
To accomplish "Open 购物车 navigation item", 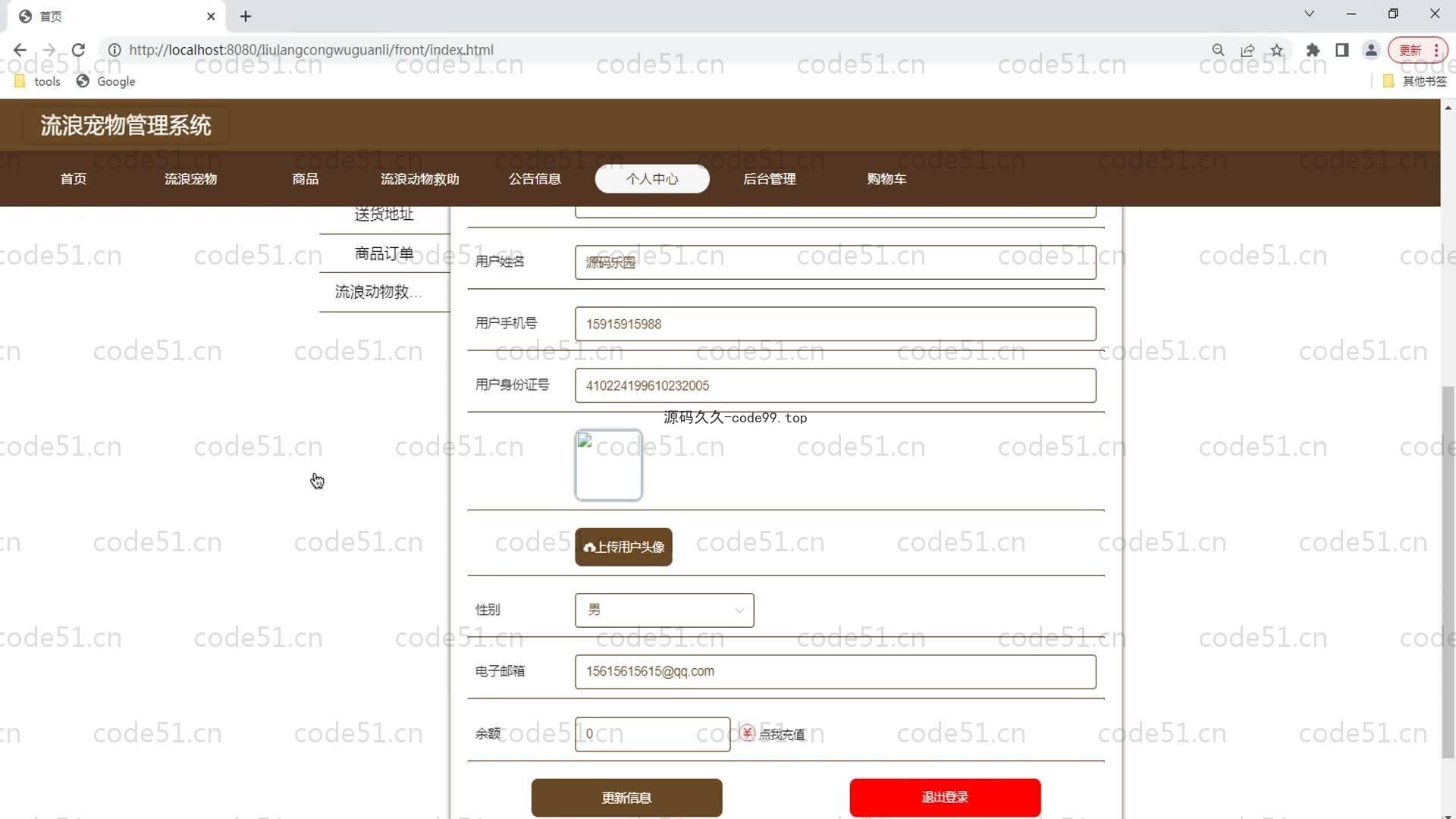I will 886,179.
